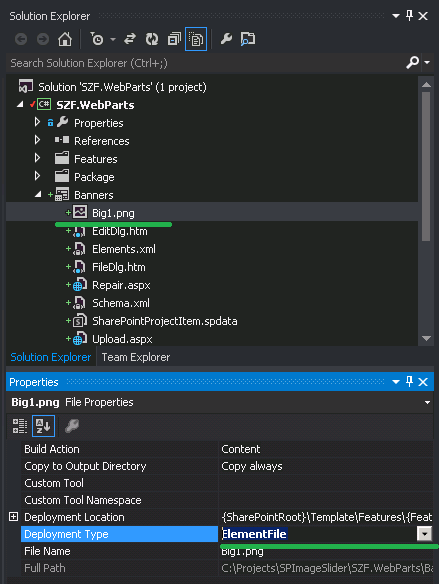Click the Solution Explorer vertical scrollbar thumb
Viewport: 439px width, 584px height.
(x=426, y=166)
